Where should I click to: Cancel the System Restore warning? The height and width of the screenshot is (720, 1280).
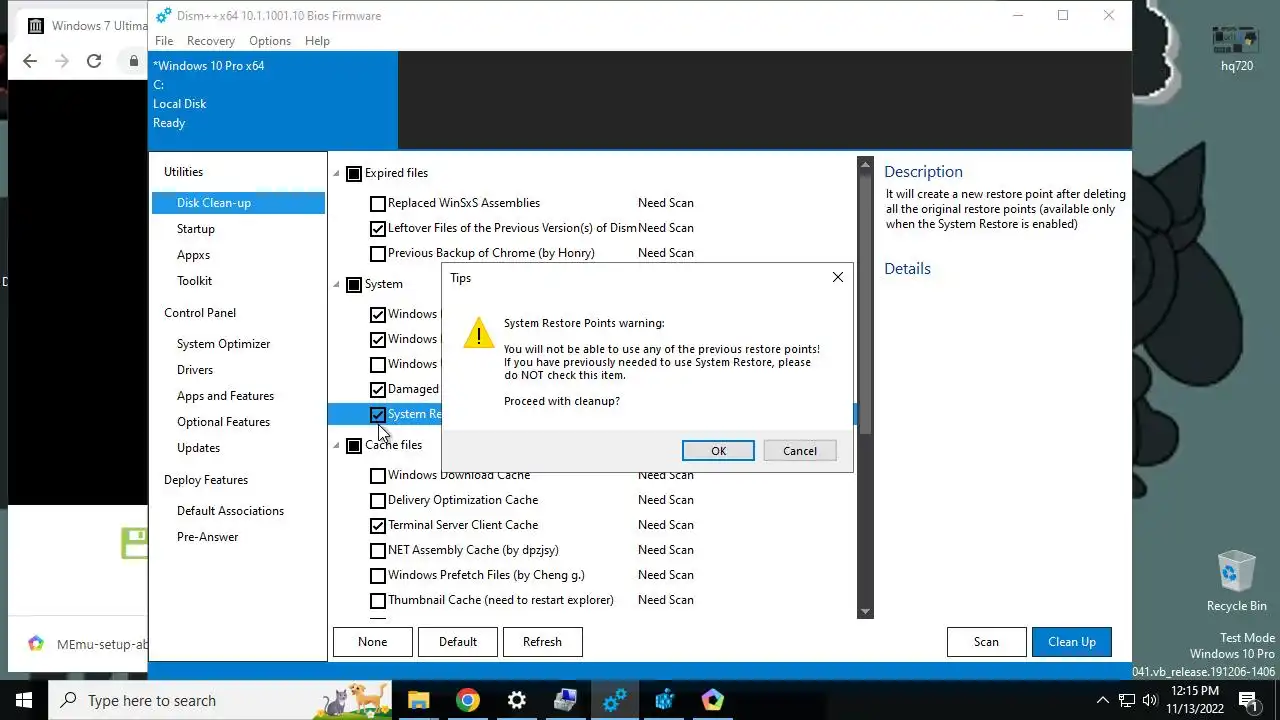tap(800, 451)
